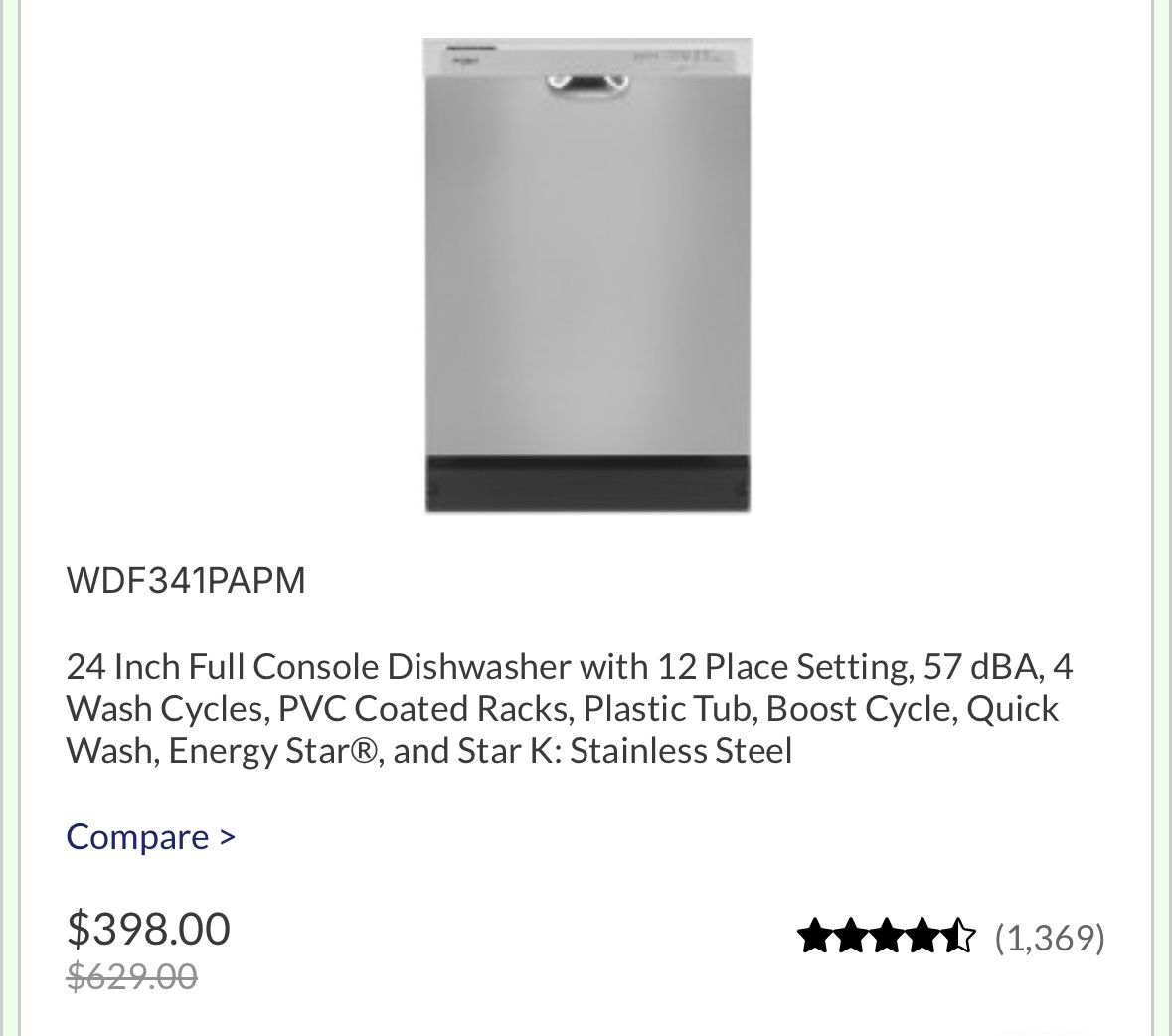This screenshot has height=1036, width=1172.
Task: Click the arrow beside Compare
Action: [228, 837]
